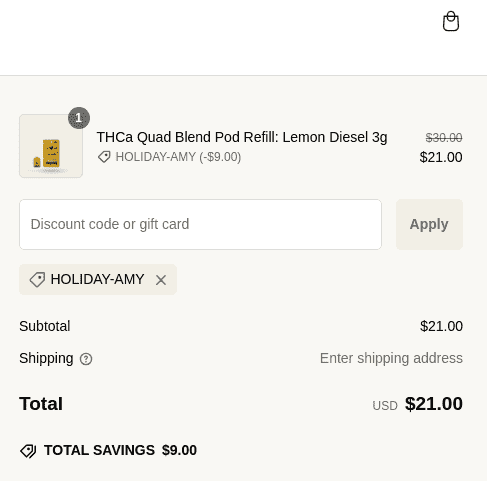Viewport: 487px width, 481px height.
Task: Click the bold Total $21.00 amount
Action: click(x=434, y=404)
